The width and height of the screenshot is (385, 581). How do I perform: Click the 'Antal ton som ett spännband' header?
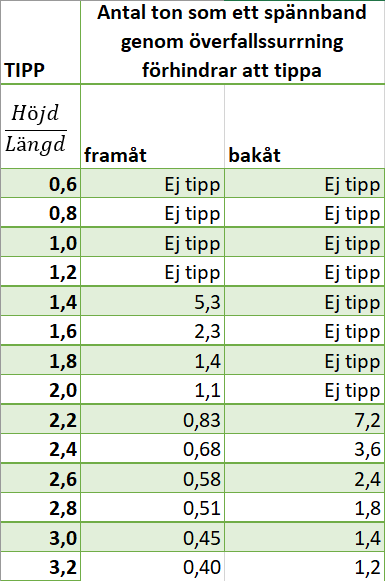click(x=232, y=42)
